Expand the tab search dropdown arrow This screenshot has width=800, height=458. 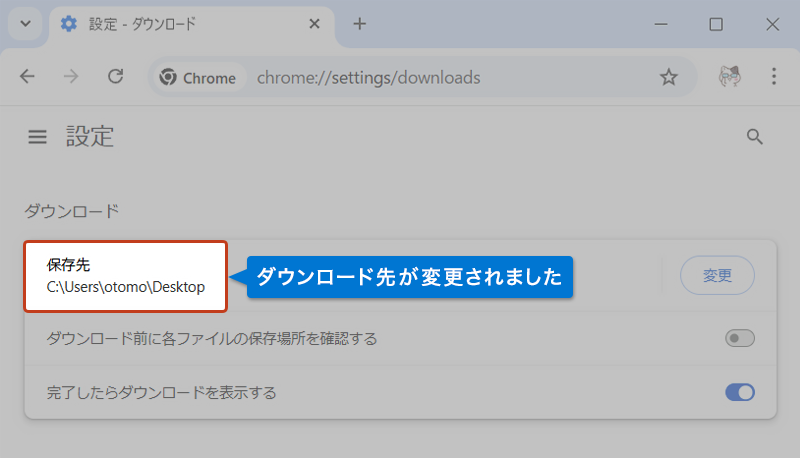(x=24, y=24)
